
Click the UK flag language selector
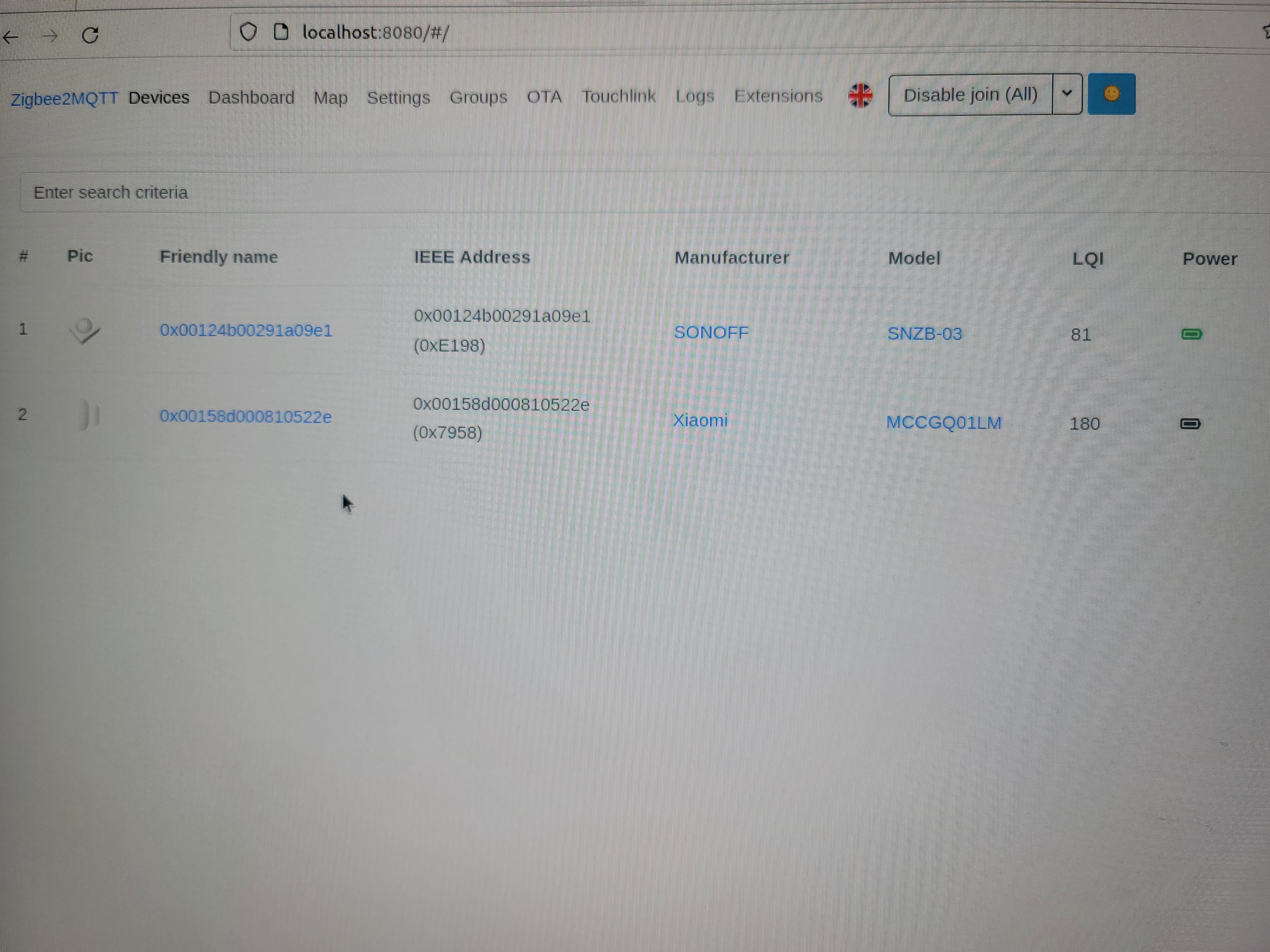tap(860, 95)
